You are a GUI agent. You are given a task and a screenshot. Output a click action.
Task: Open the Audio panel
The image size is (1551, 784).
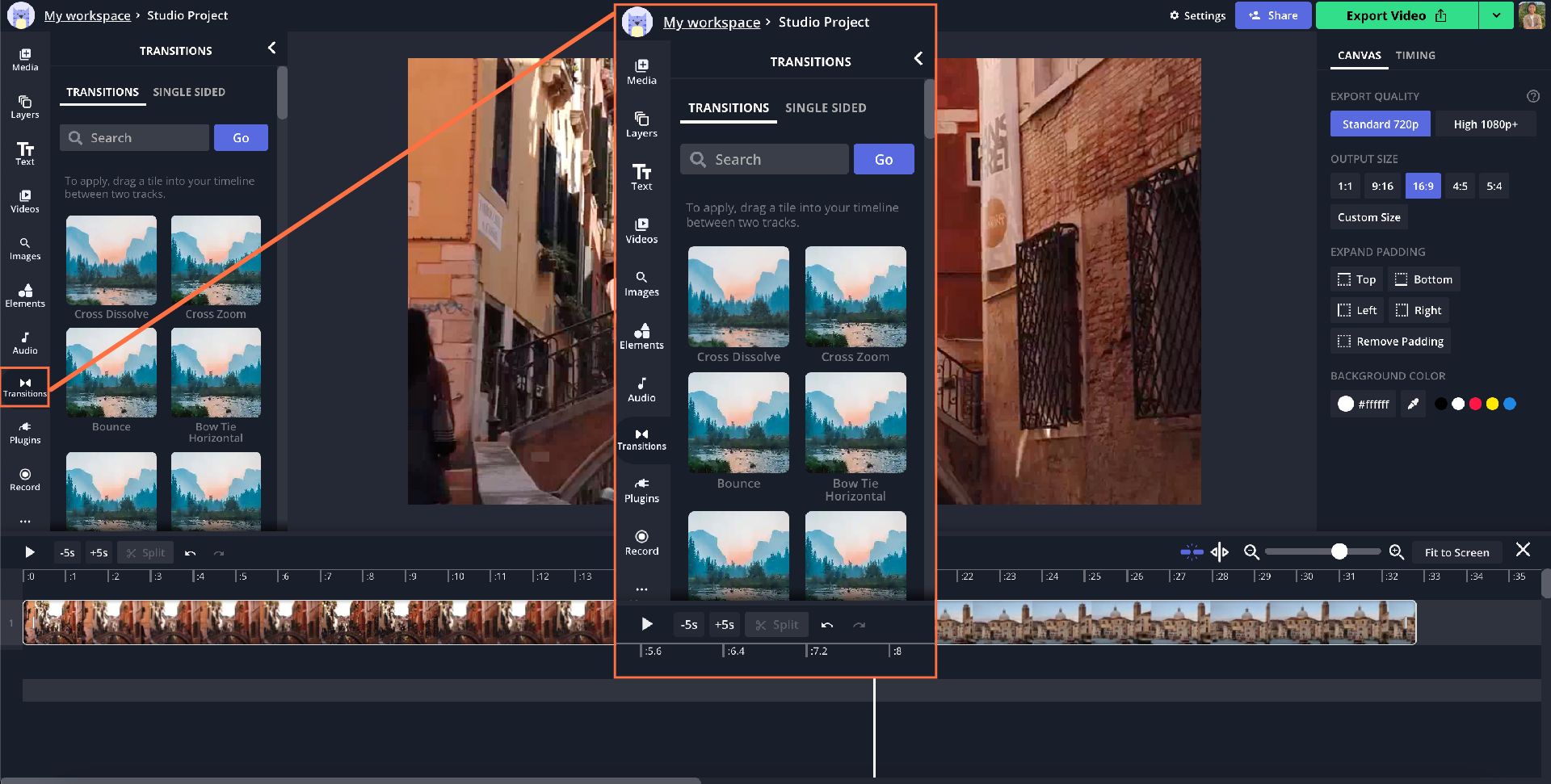(25, 342)
